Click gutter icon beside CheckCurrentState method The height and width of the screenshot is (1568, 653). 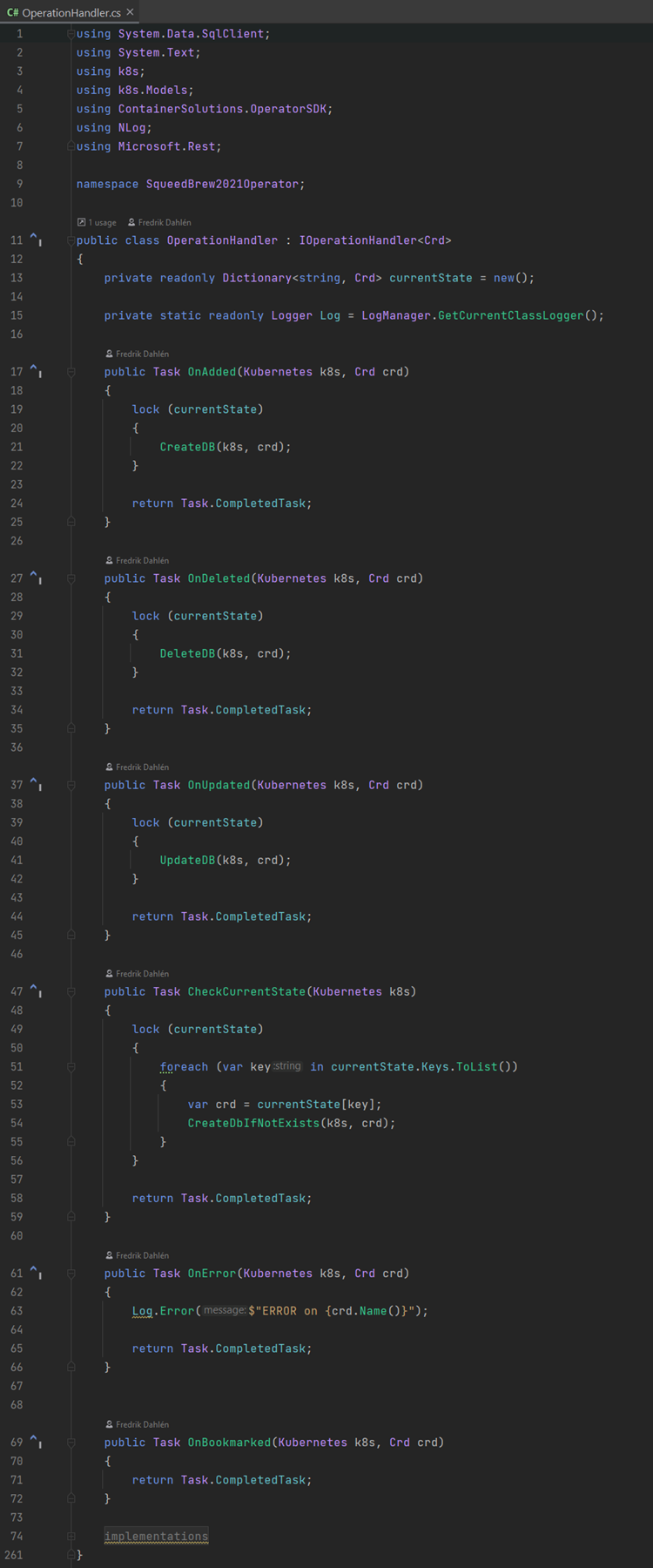tap(36, 990)
